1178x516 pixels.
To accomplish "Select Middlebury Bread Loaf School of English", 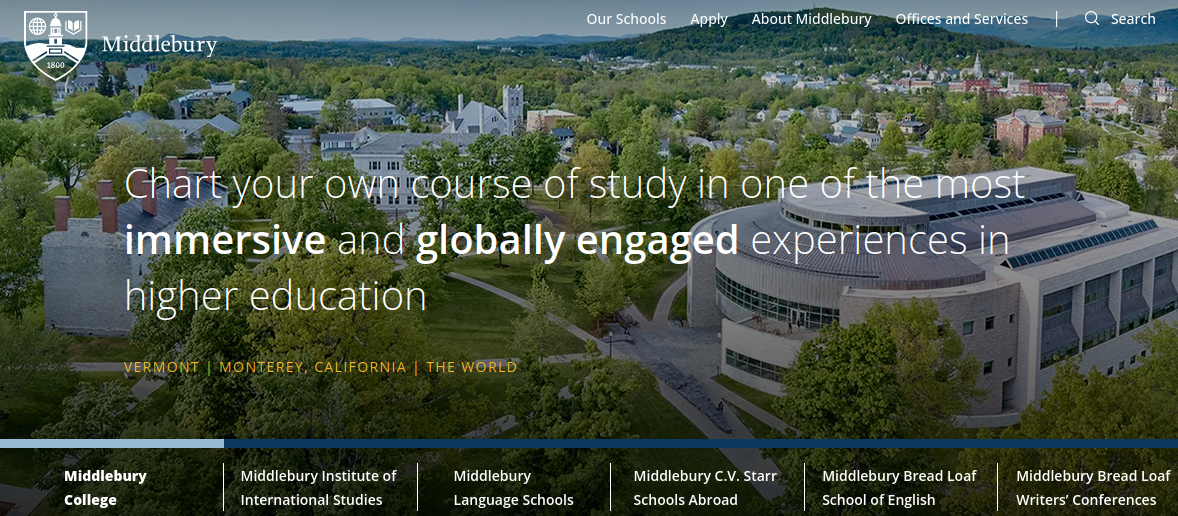I will [x=899, y=487].
